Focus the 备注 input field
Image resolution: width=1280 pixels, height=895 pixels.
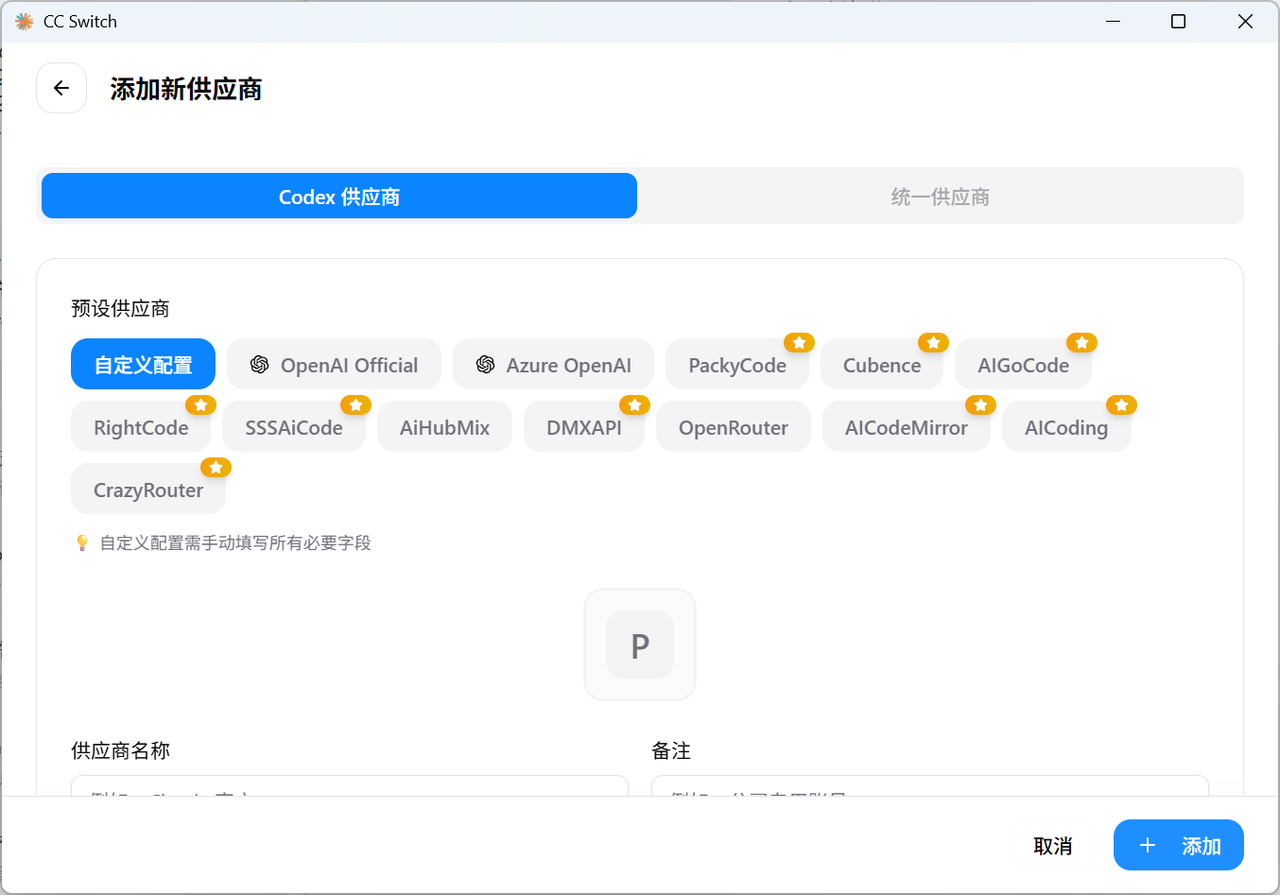[930, 787]
